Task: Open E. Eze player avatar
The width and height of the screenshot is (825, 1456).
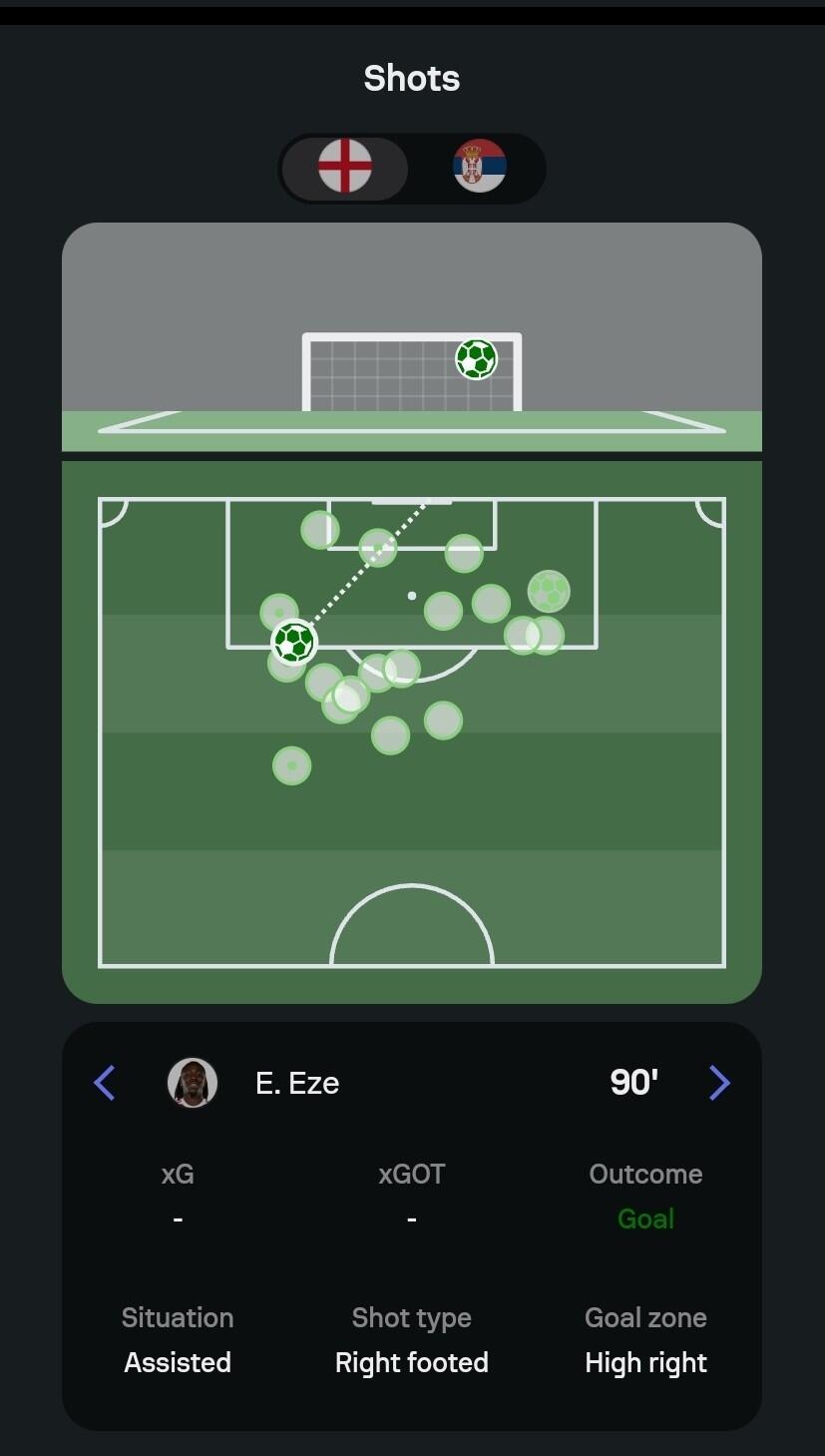Action: 193,1083
